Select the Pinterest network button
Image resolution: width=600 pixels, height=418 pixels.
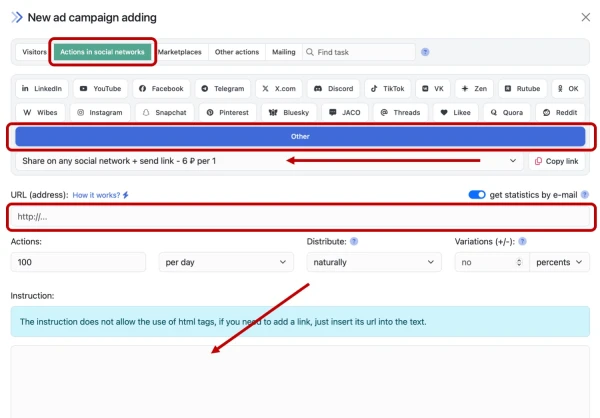click(x=228, y=113)
